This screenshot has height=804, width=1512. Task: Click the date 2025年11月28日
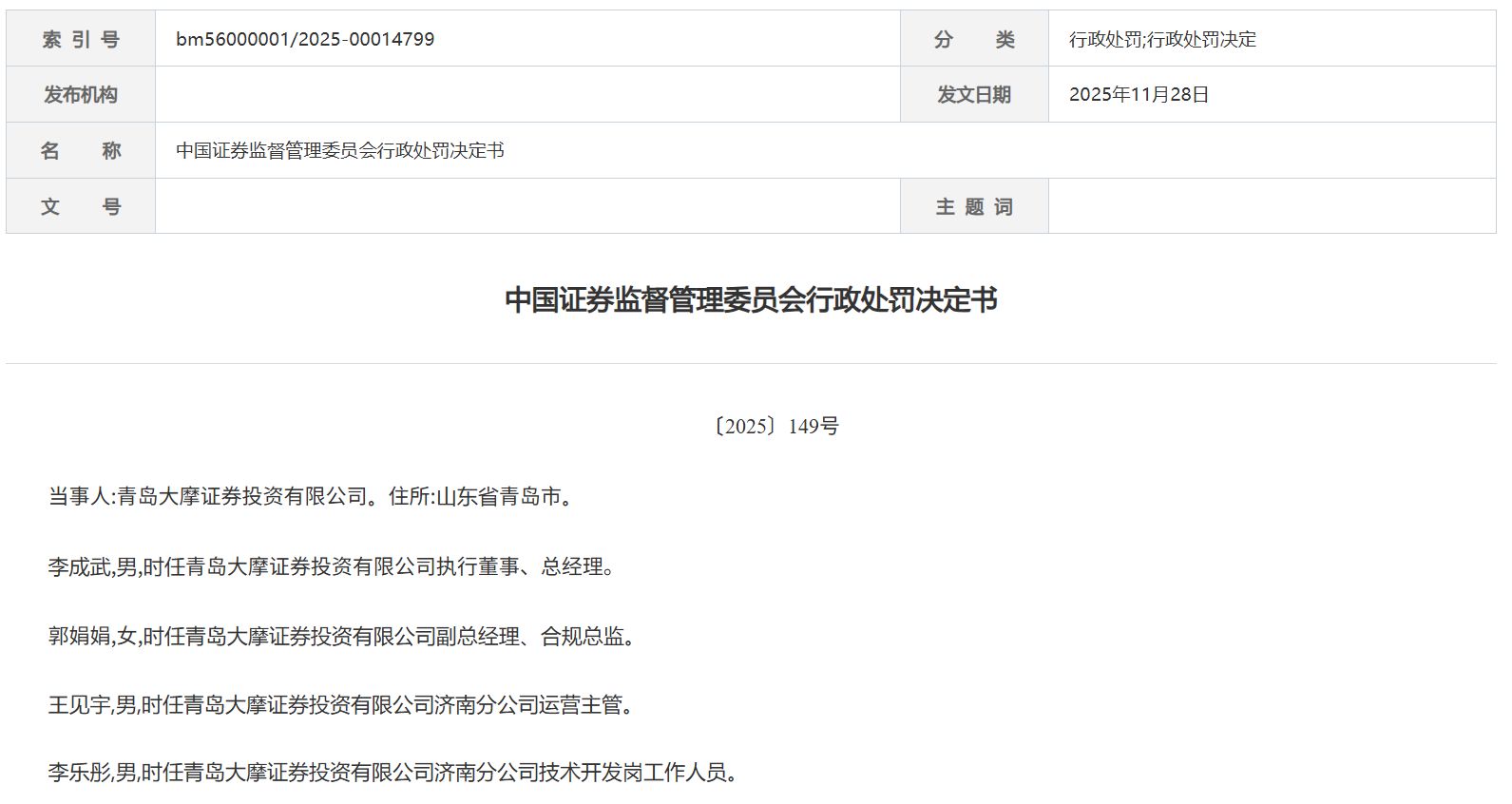click(x=1139, y=94)
